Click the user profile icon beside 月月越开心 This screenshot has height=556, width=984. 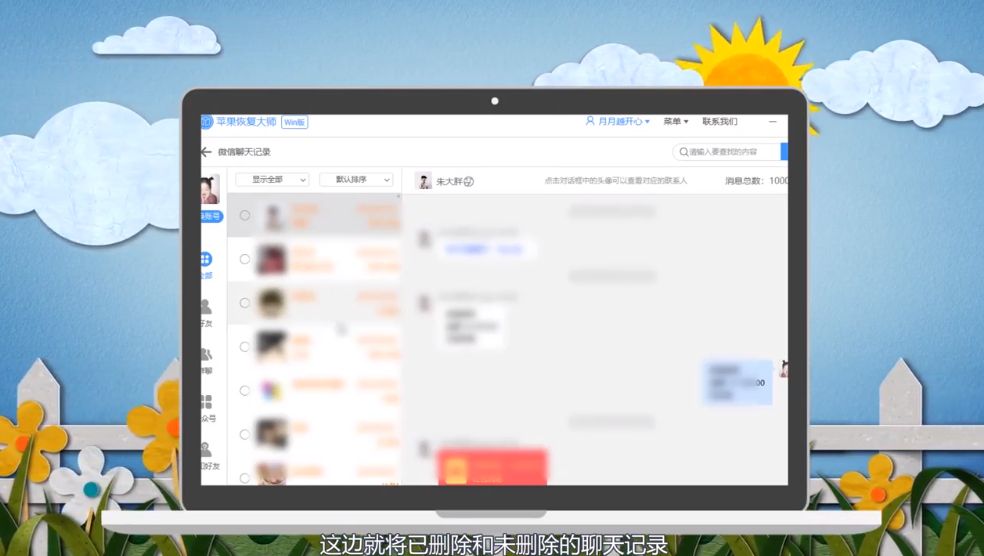point(590,120)
